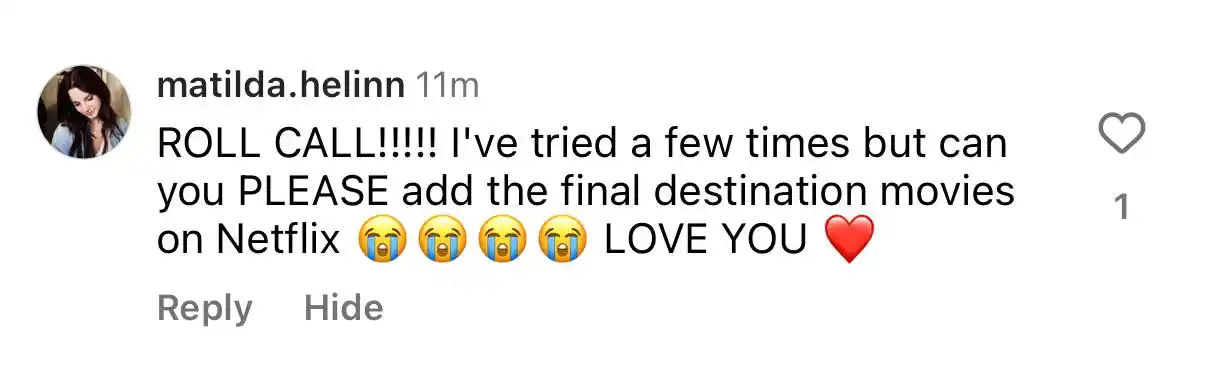Click the ROLL CALL!!!!! text
1206x382 pixels.
(x=298, y=145)
